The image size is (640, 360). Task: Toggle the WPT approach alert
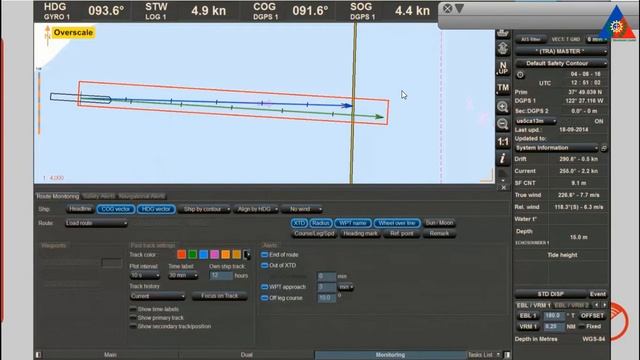click(x=264, y=287)
